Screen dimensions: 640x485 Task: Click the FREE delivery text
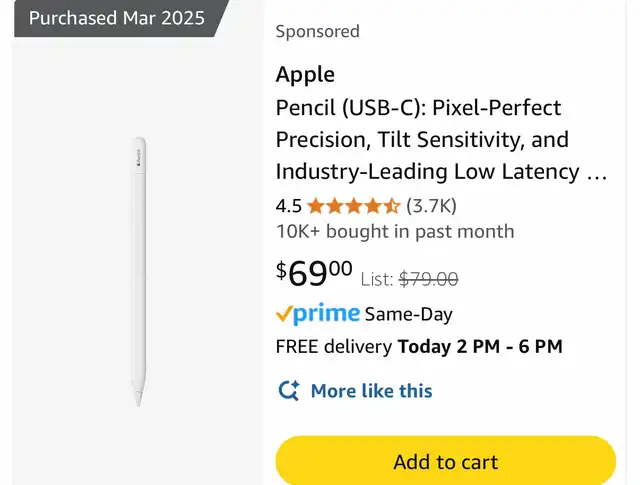333,347
